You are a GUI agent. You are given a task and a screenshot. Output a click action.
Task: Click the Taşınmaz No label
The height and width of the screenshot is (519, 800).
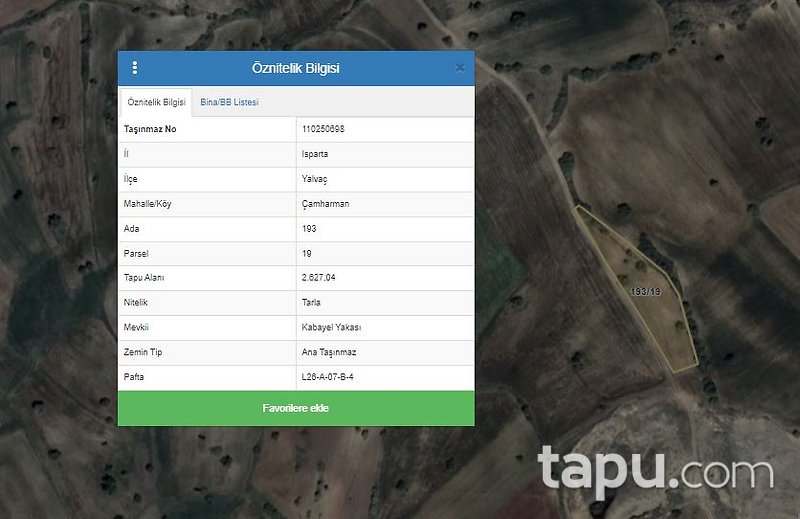[150, 129]
